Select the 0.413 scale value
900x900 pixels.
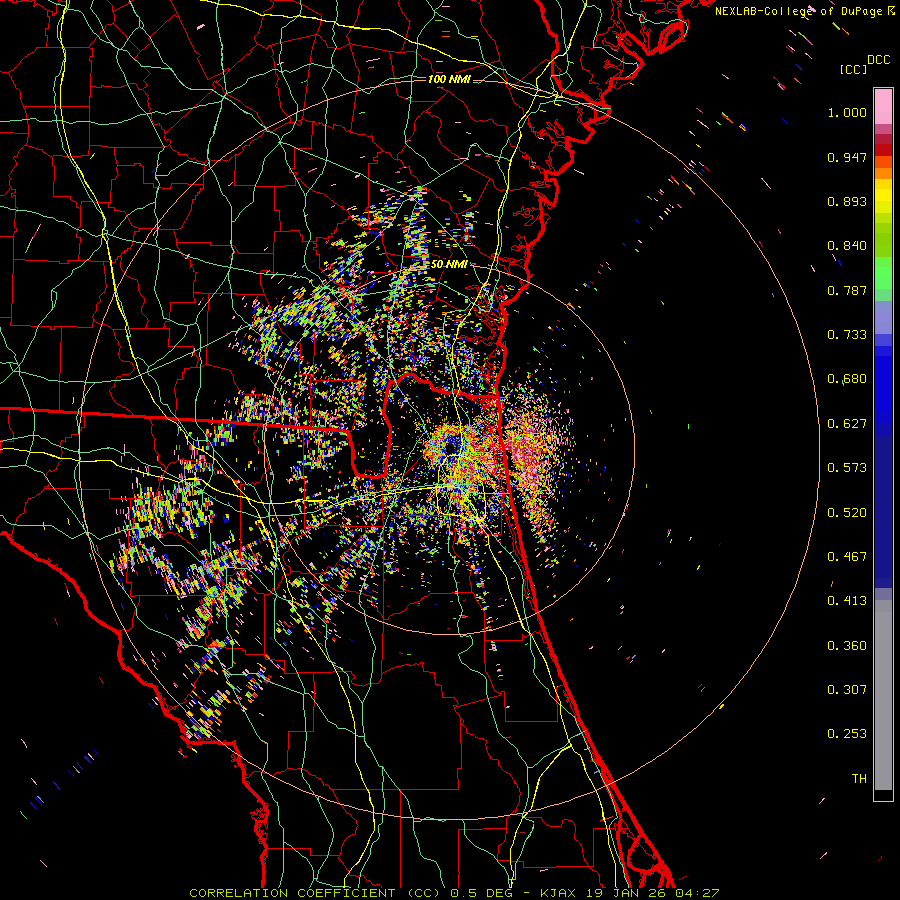pyautogui.click(x=847, y=601)
